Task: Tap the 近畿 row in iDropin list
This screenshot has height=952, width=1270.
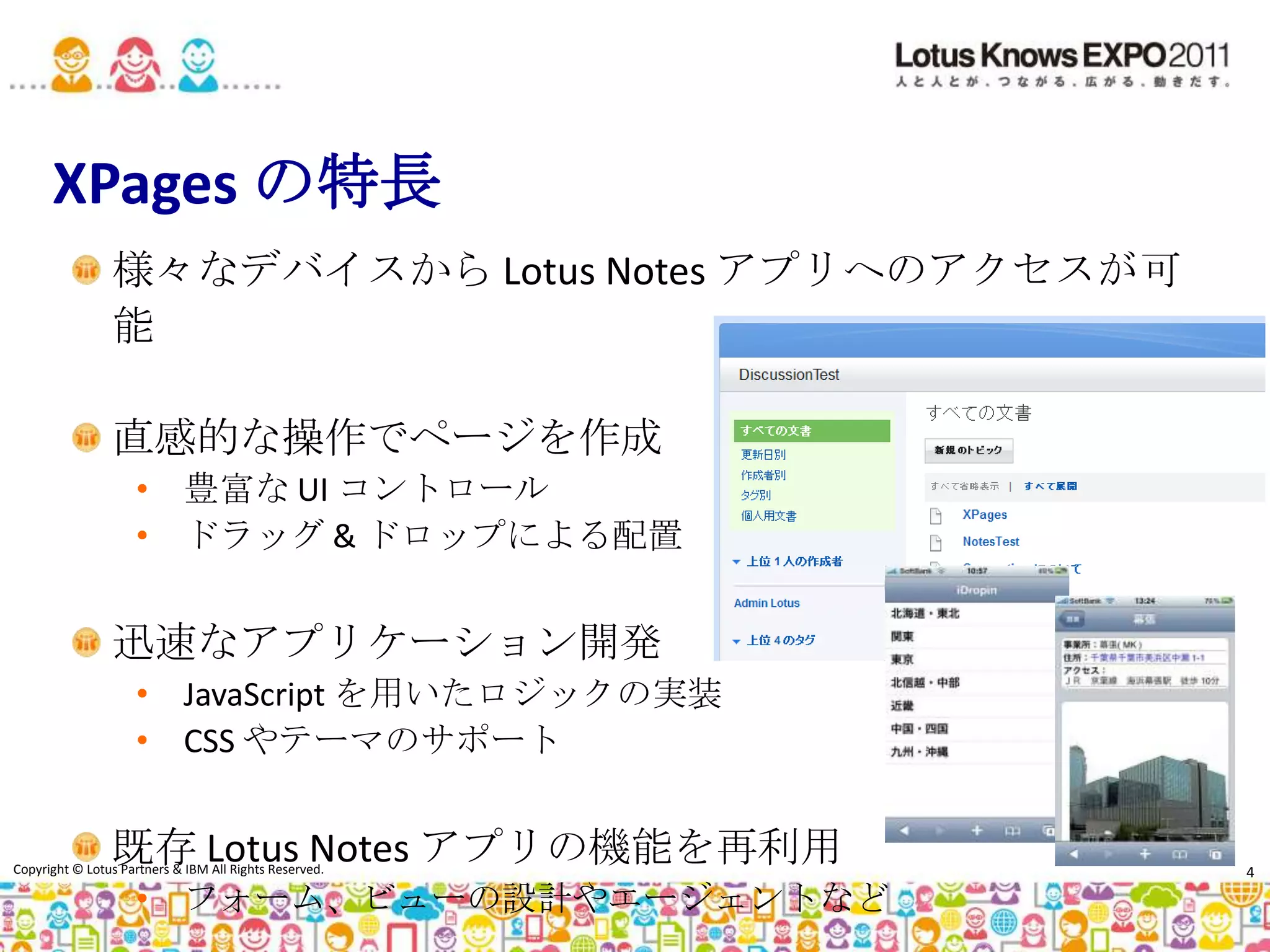Action: coord(970,706)
